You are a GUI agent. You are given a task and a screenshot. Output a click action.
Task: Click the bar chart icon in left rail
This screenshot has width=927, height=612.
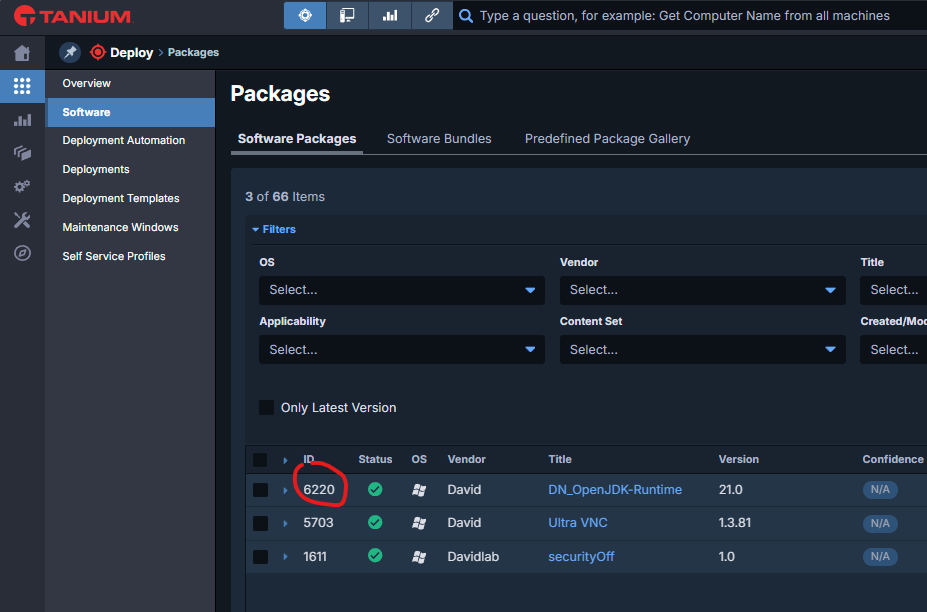tap(22, 120)
